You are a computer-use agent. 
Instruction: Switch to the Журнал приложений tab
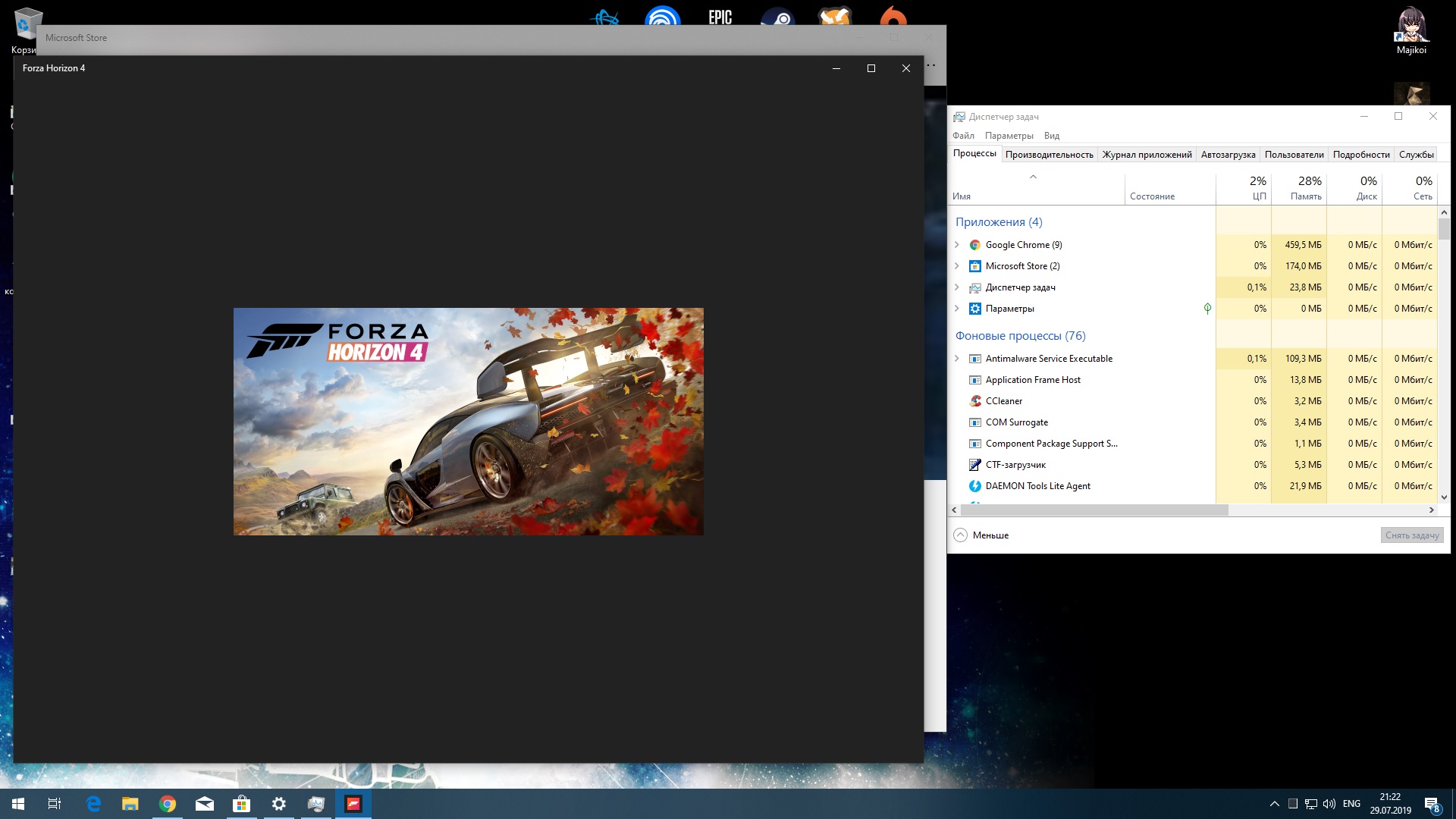click(1147, 155)
